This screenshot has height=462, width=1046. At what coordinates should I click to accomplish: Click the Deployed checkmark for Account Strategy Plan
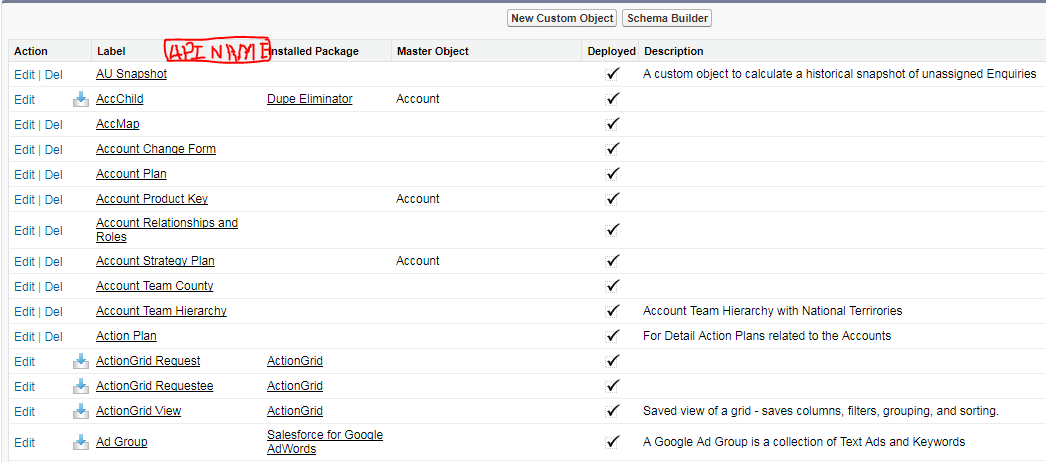coord(612,261)
